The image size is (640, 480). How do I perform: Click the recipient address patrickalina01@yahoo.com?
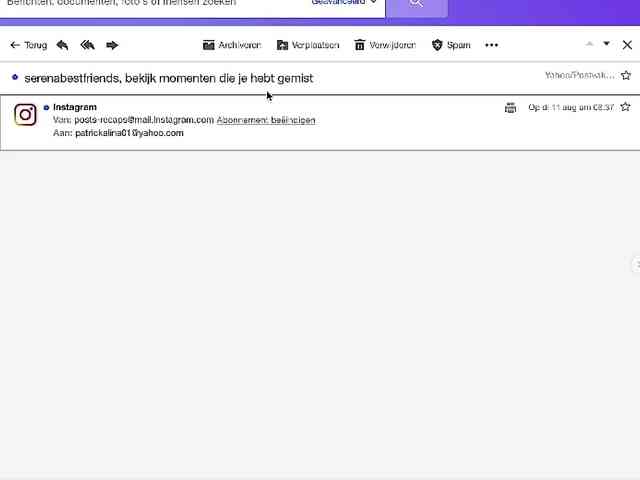point(129,133)
